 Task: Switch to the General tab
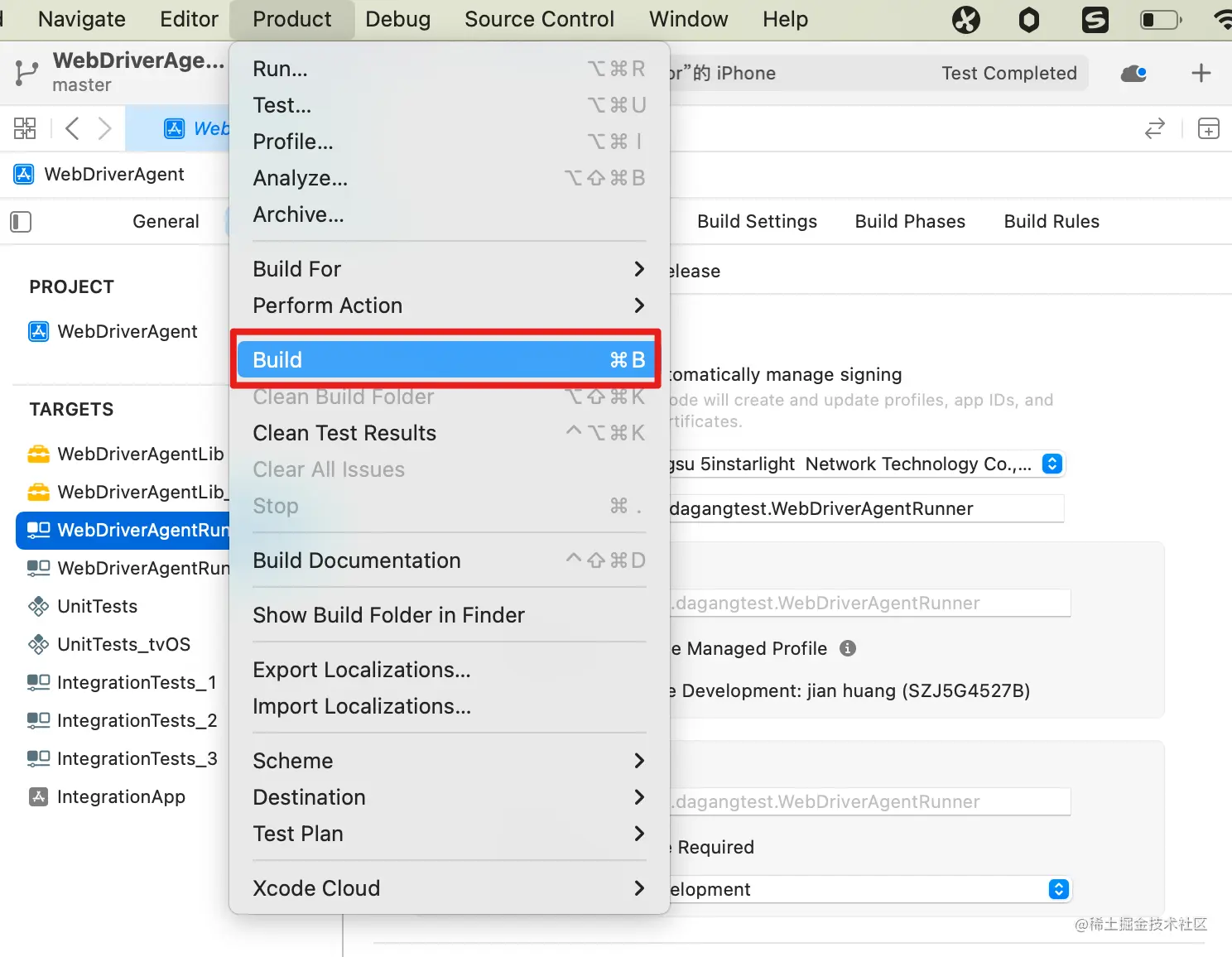click(166, 221)
